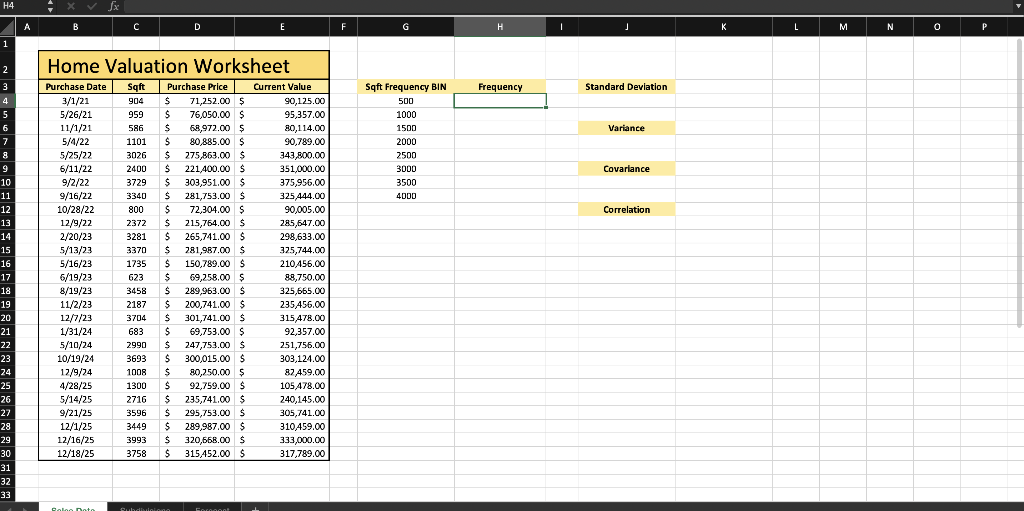Open the Name Box dropdown arrows

click(x=50, y=6)
